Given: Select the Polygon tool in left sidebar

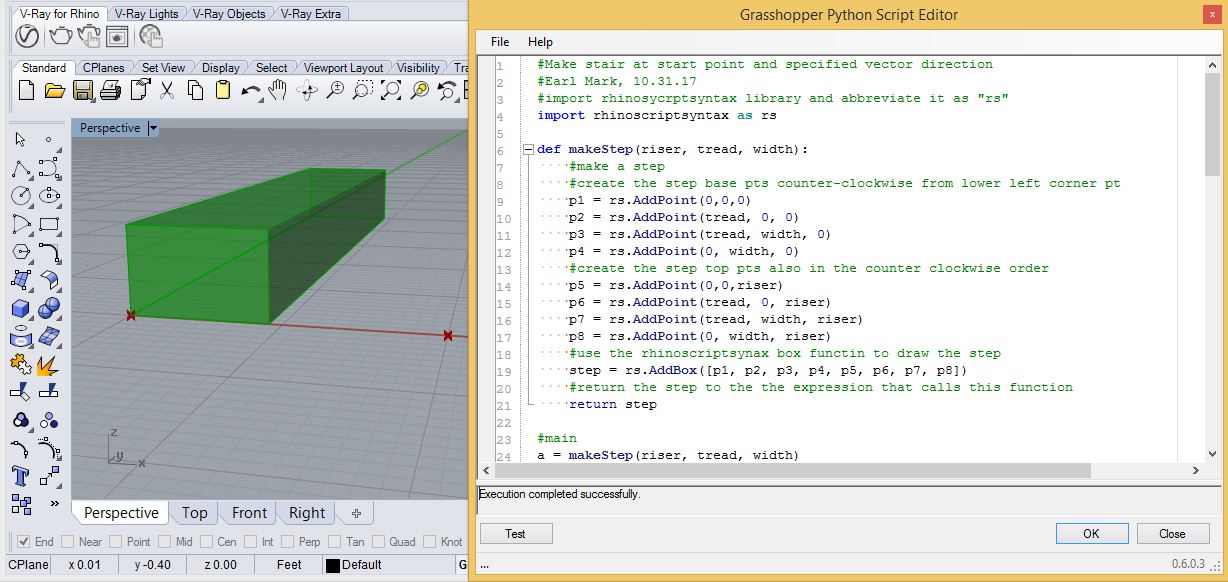Looking at the screenshot, I should (21, 252).
